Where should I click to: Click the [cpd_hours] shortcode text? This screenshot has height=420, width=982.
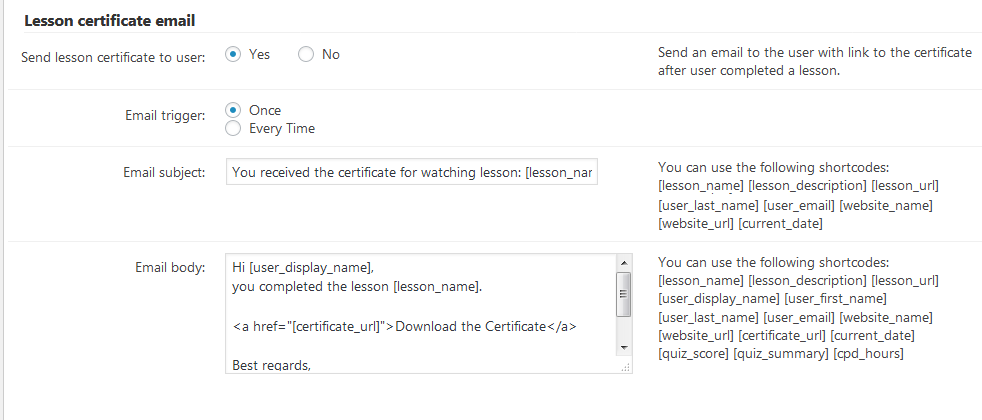pos(868,354)
